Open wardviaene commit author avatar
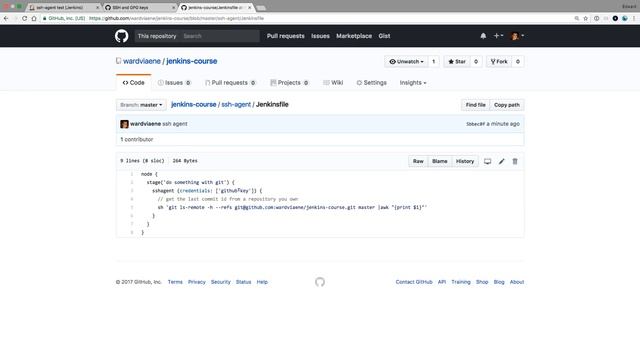This screenshot has width=640, height=360. (124, 124)
